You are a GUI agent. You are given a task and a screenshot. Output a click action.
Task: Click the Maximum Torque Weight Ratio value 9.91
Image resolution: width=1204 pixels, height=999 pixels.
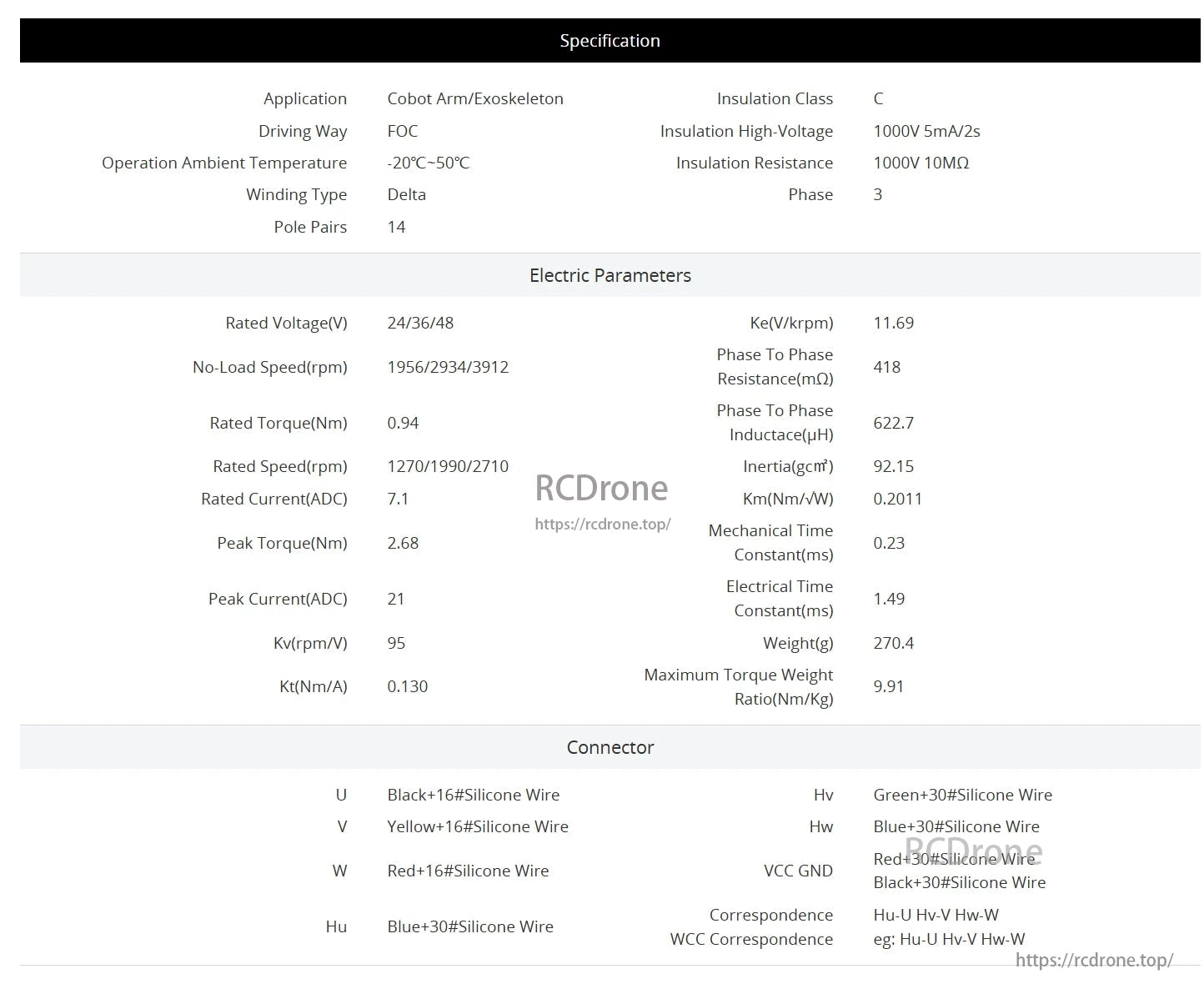888,686
